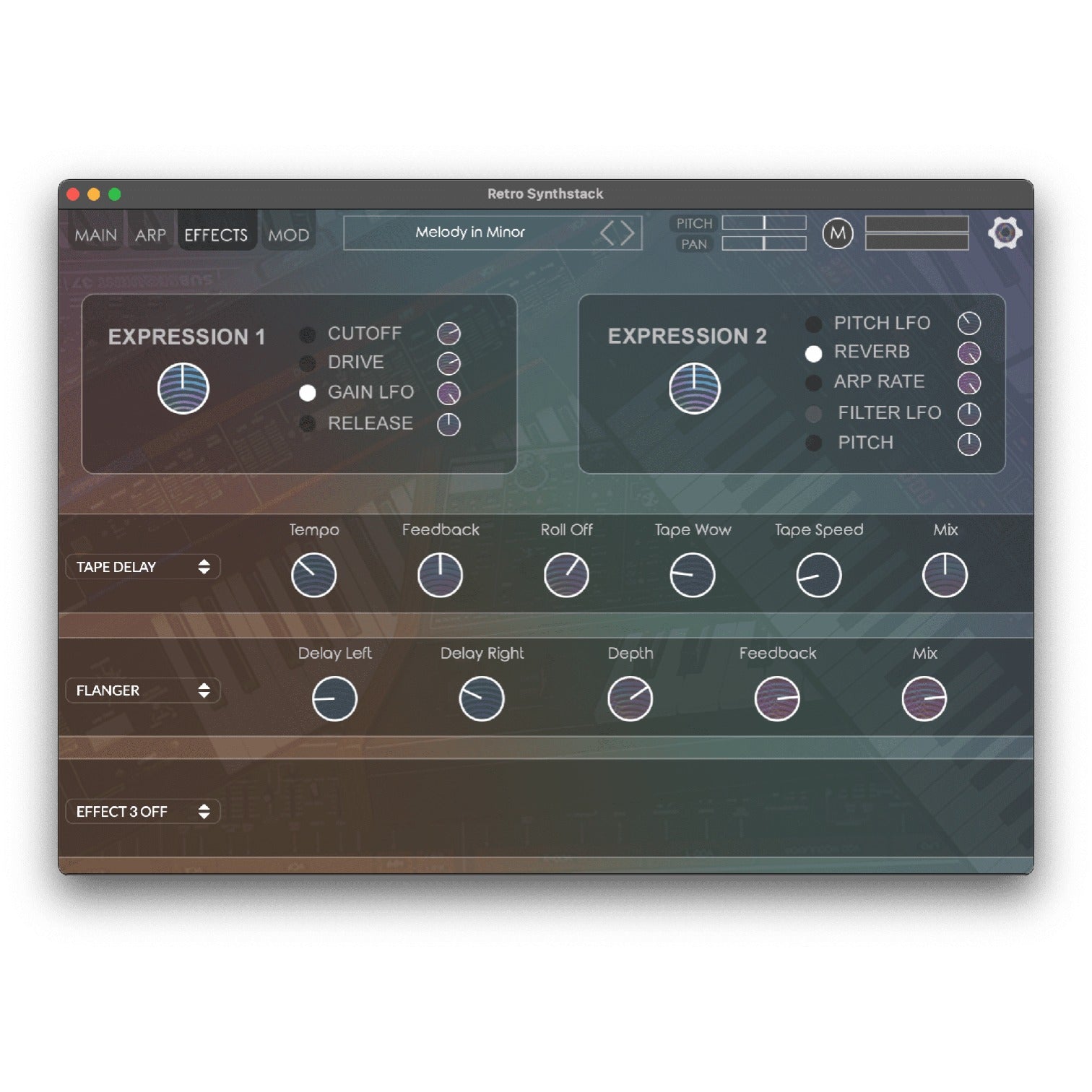
Task: Click the PAN slider bar
Action: (x=764, y=243)
